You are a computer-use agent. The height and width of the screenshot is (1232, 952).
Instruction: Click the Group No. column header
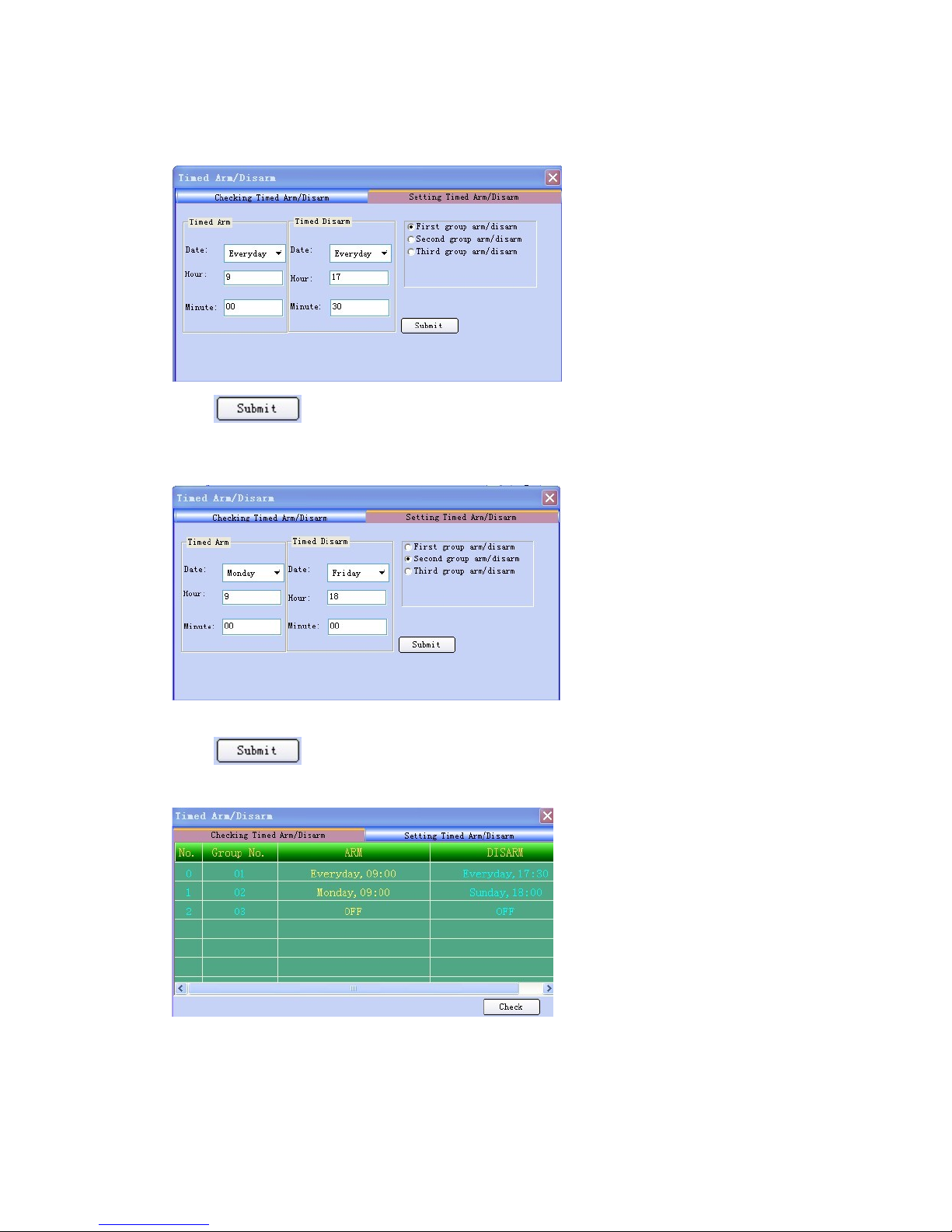[x=239, y=853]
